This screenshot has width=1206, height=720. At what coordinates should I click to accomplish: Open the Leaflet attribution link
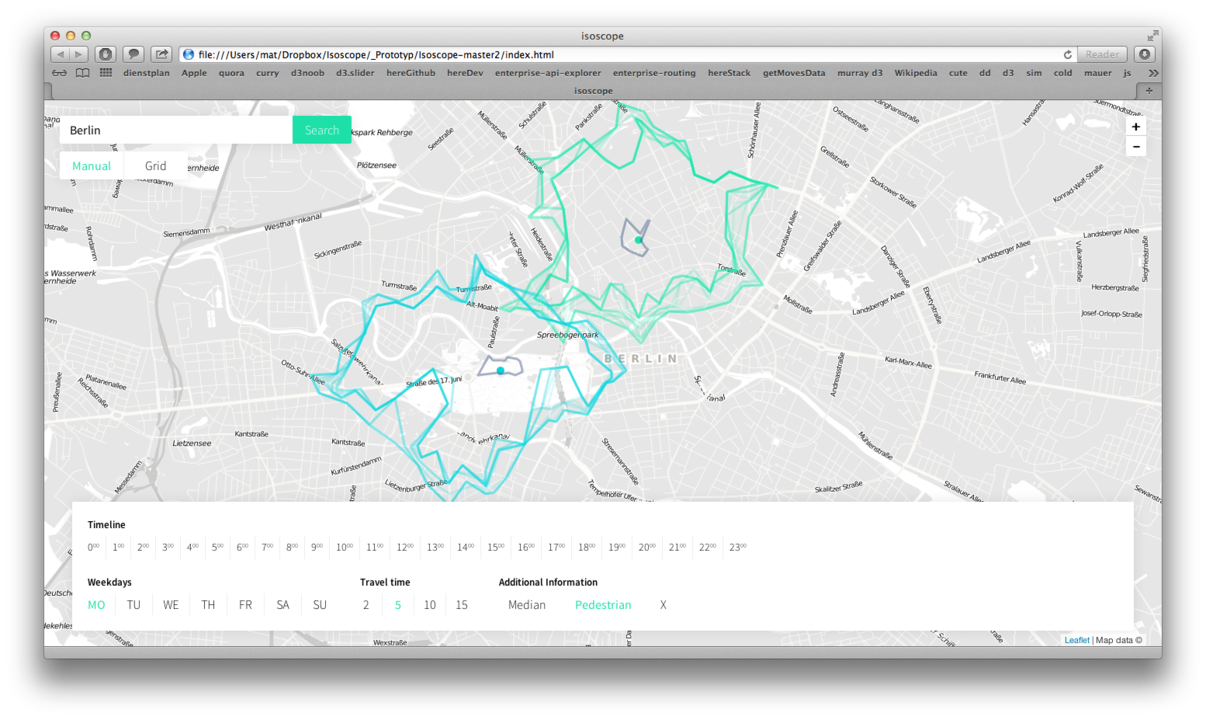(1077, 640)
